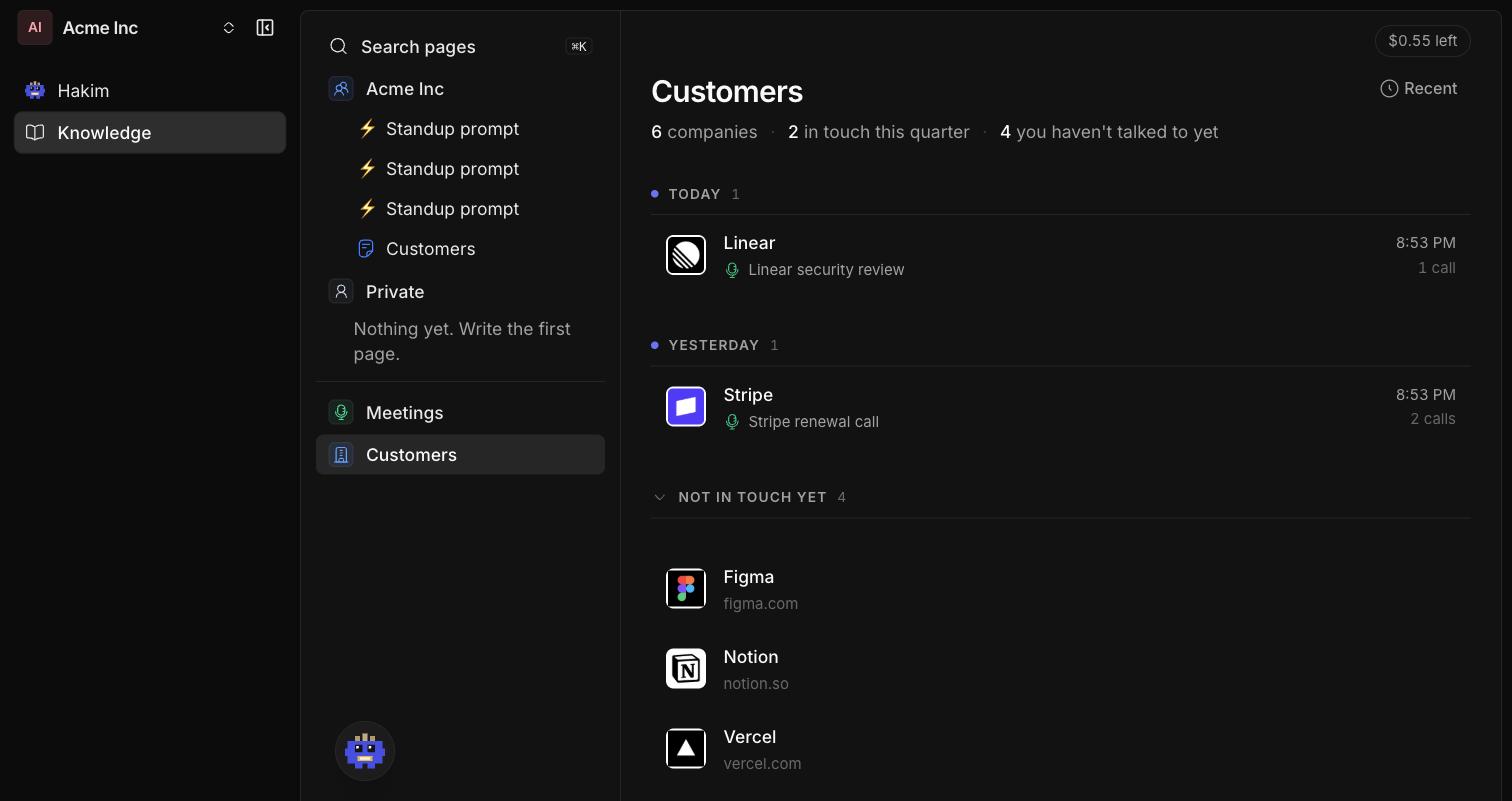Click the Linear logo
This screenshot has height=801, width=1512.
(x=686, y=255)
